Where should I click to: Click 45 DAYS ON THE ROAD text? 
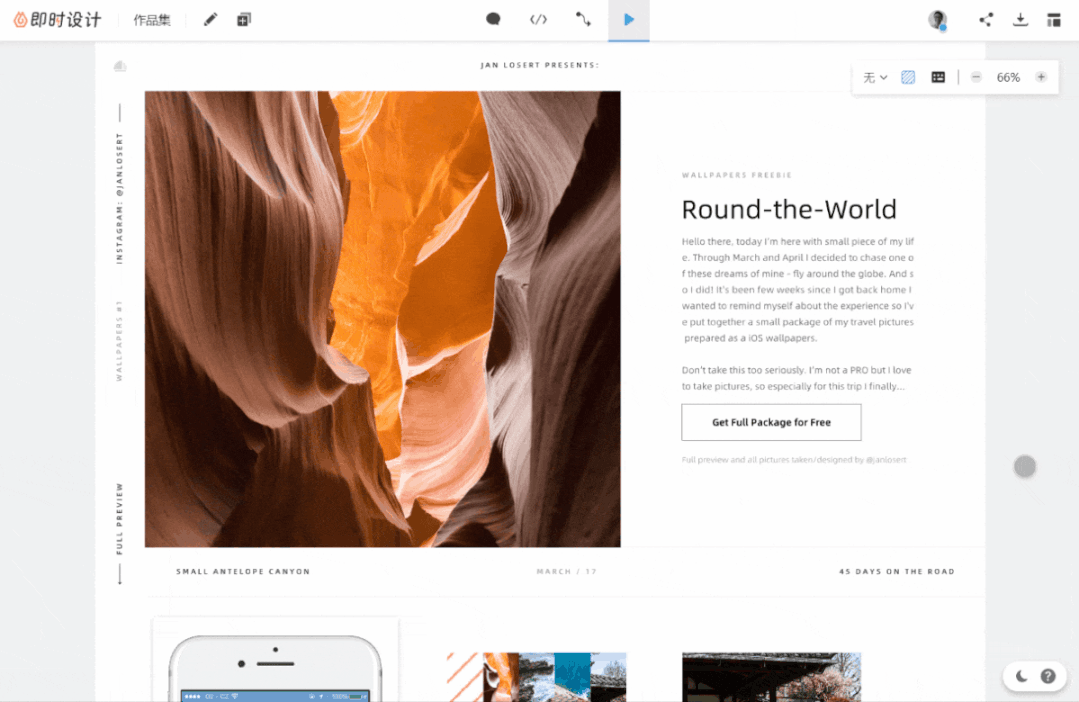point(897,571)
